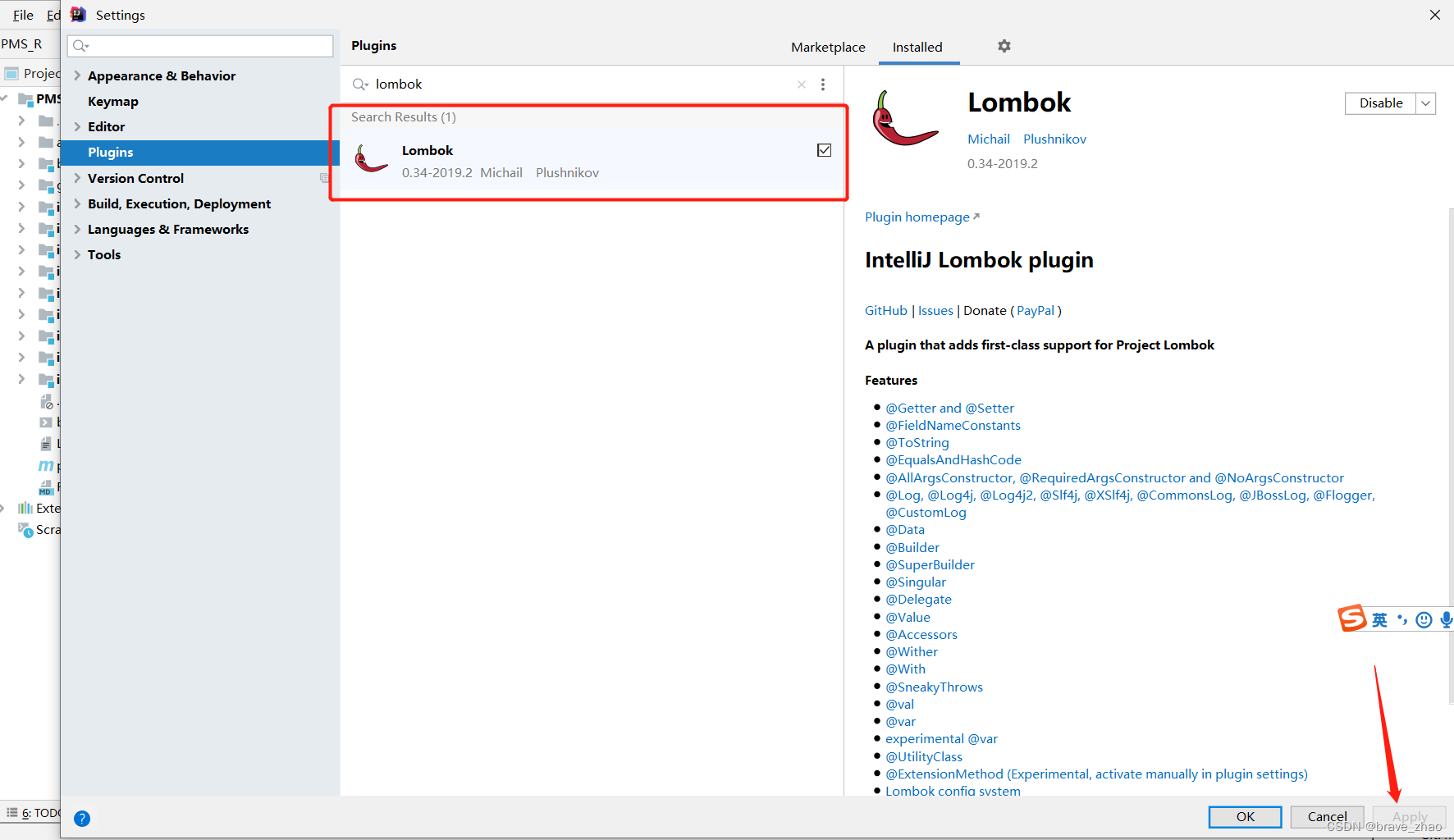The height and width of the screenshot is (840, 1454).
Task: Open the File menu in IDE
Action: [x=23, y=15]
